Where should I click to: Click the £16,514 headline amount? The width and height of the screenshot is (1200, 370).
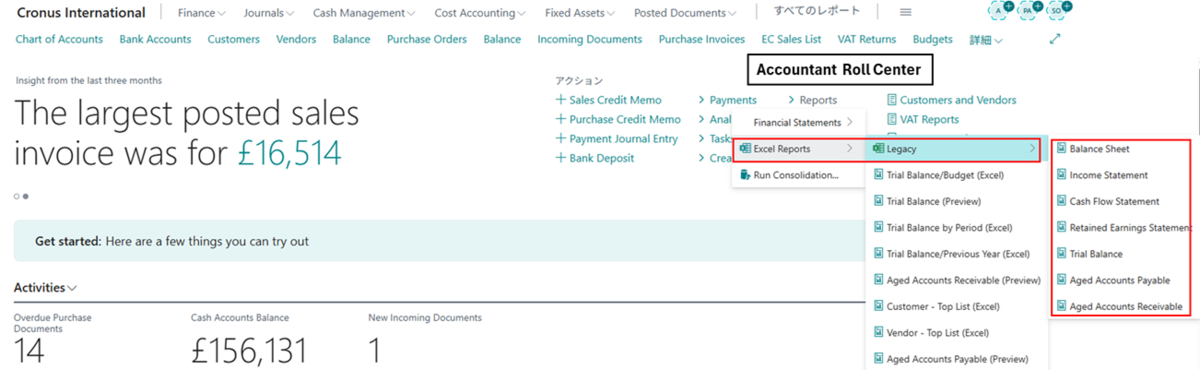coord(290,153)
